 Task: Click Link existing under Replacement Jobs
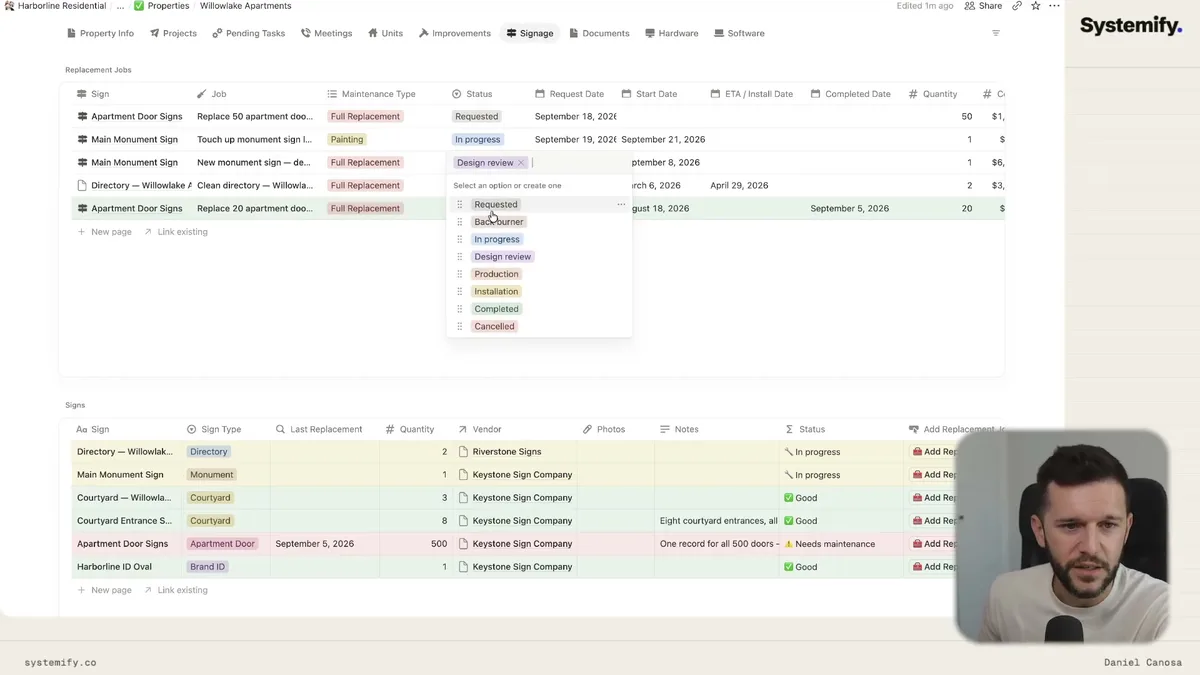[x=175, y=232]
